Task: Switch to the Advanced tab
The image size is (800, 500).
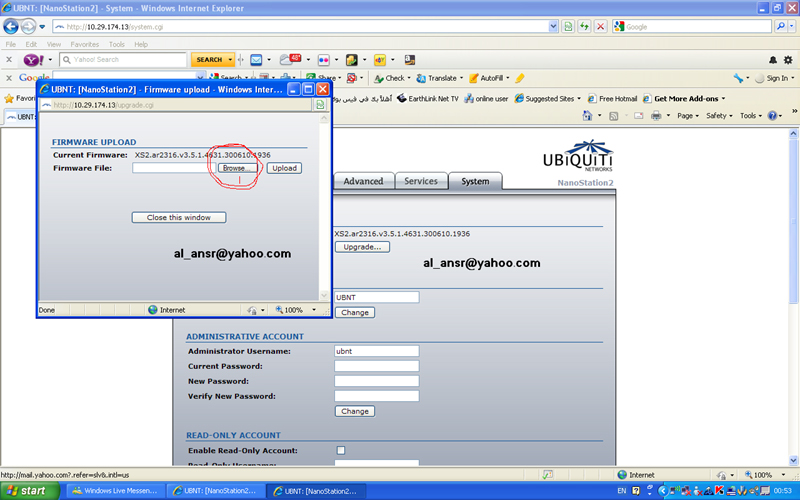Action: [x=363, y=181]
